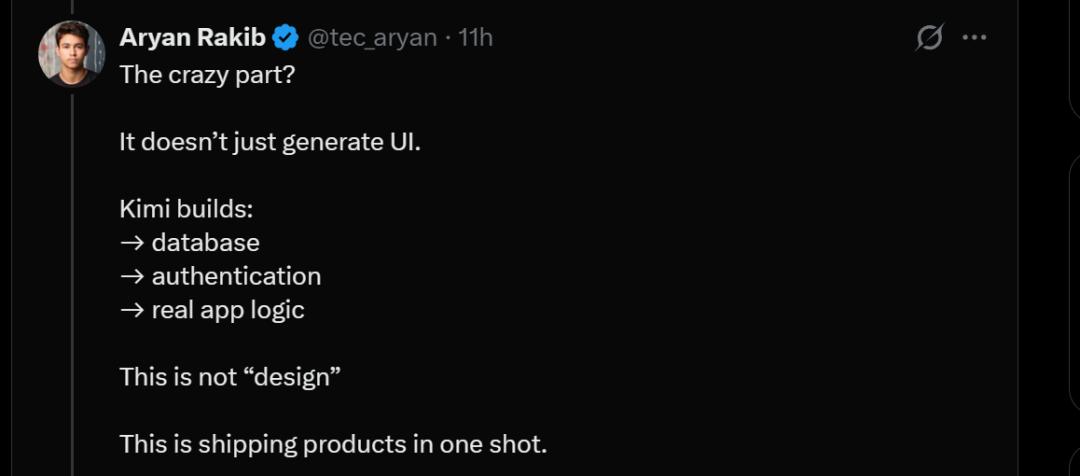
Task: Click the Grok explain-this-post icon
Action: click(x=929, y=38)
